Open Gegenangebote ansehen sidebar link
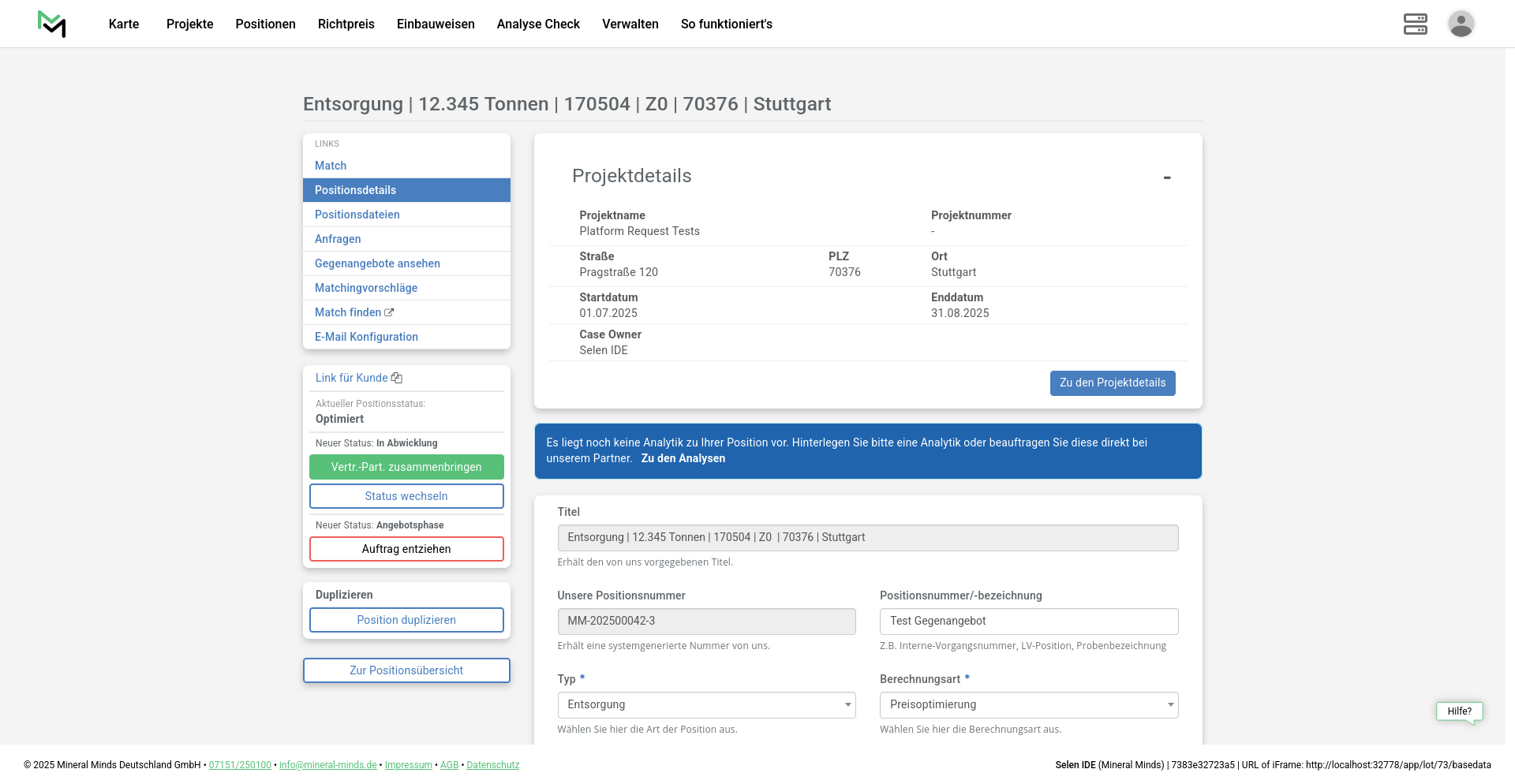This screenshot has height=784, width=1515. [x=377, y=263]
